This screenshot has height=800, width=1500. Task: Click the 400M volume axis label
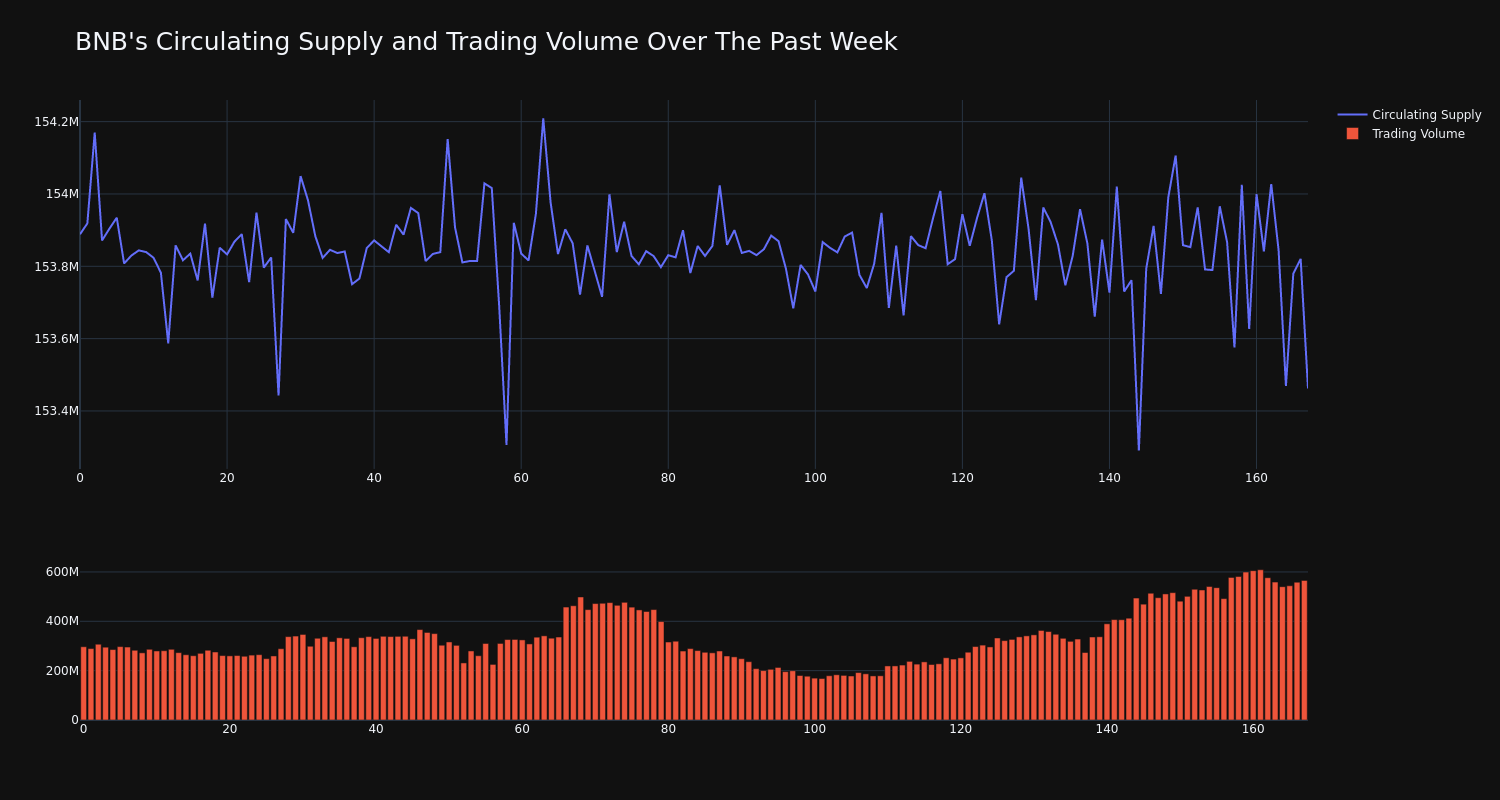click(61, 621)
